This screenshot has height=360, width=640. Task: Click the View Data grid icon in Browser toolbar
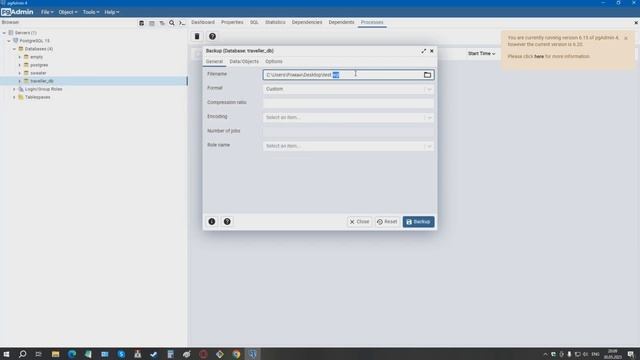pyautogui.click(x=152, y=23)
